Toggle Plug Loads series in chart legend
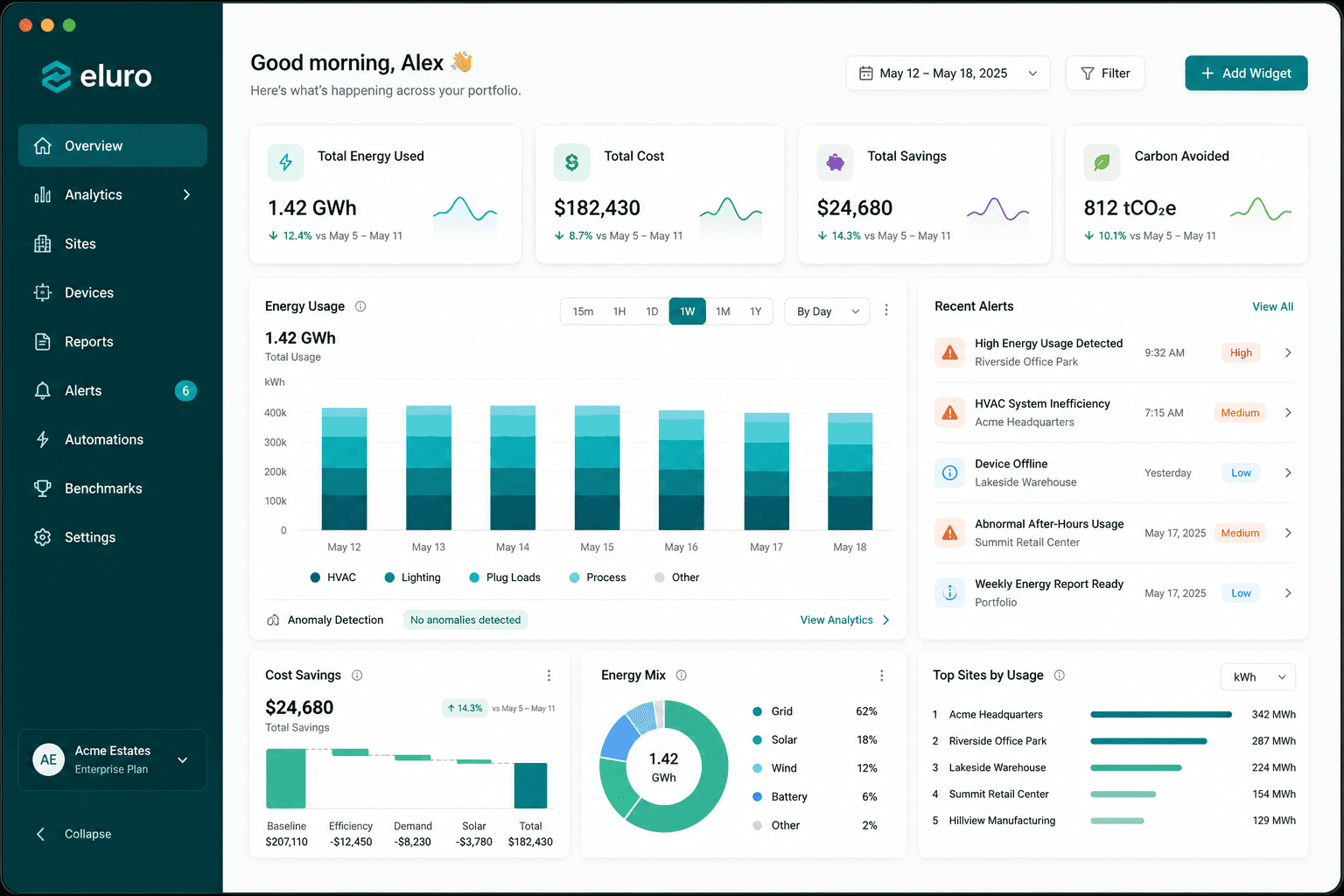1344x896 pixels. [505, 577]
